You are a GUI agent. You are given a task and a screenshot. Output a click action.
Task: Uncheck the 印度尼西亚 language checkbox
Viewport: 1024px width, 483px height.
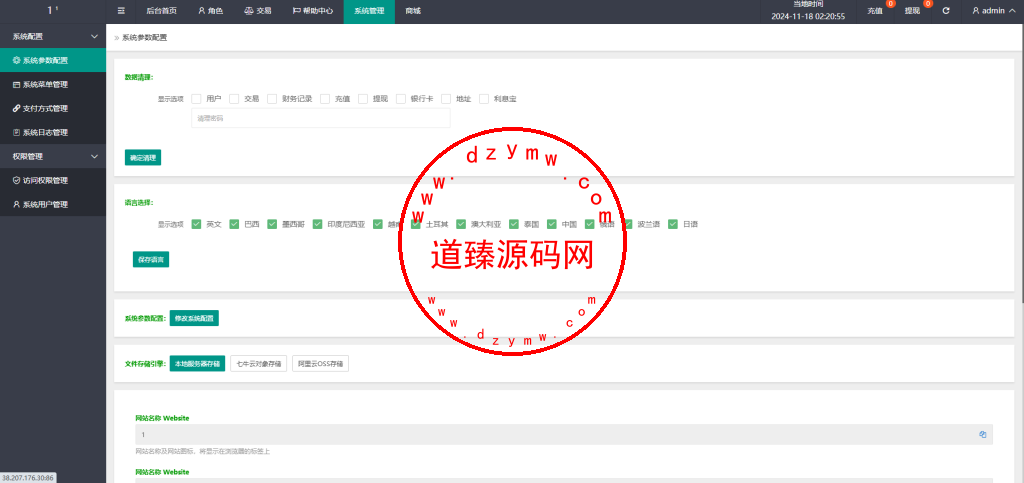[x=317, y=224]
